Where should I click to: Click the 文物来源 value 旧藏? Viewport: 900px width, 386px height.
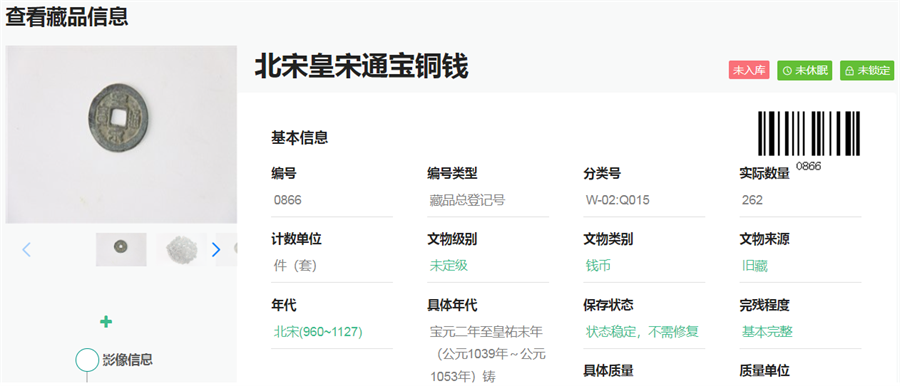click(754, 266)
